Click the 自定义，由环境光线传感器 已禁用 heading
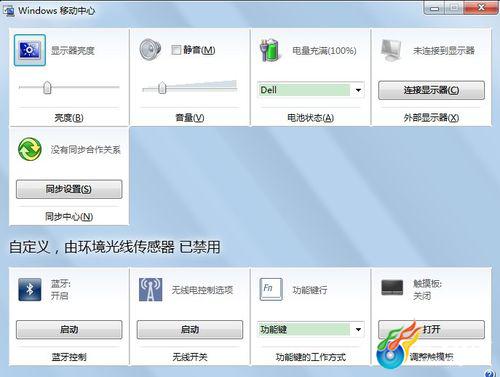This screenshot has height=377, width=500. tap(114, 247)
